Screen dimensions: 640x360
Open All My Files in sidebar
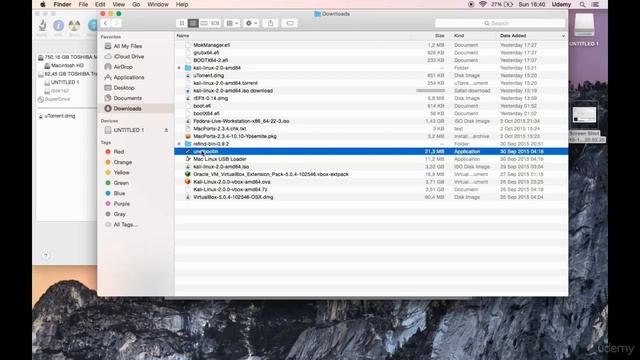click(128, 46)
